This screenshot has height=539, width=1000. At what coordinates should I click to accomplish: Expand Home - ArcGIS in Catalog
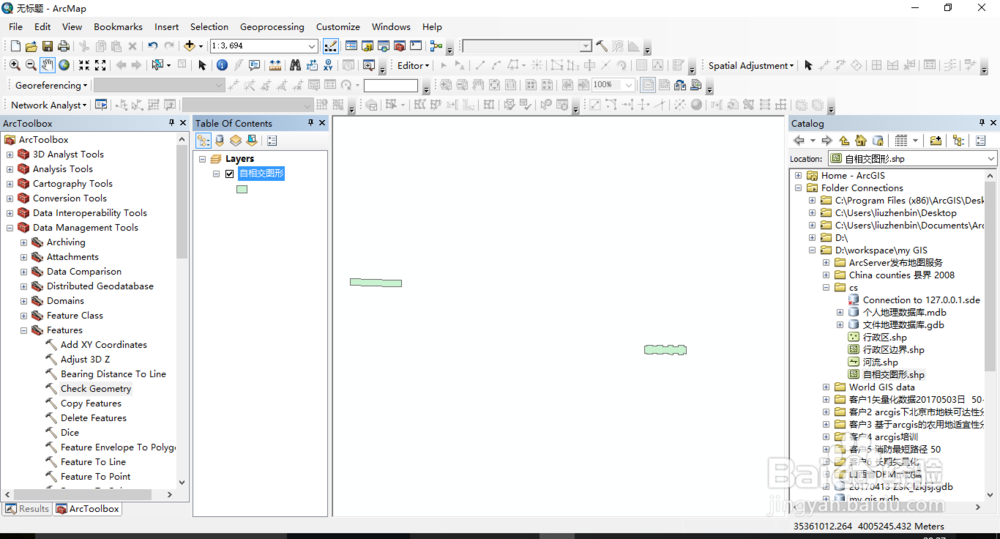[x=798, y=175]
